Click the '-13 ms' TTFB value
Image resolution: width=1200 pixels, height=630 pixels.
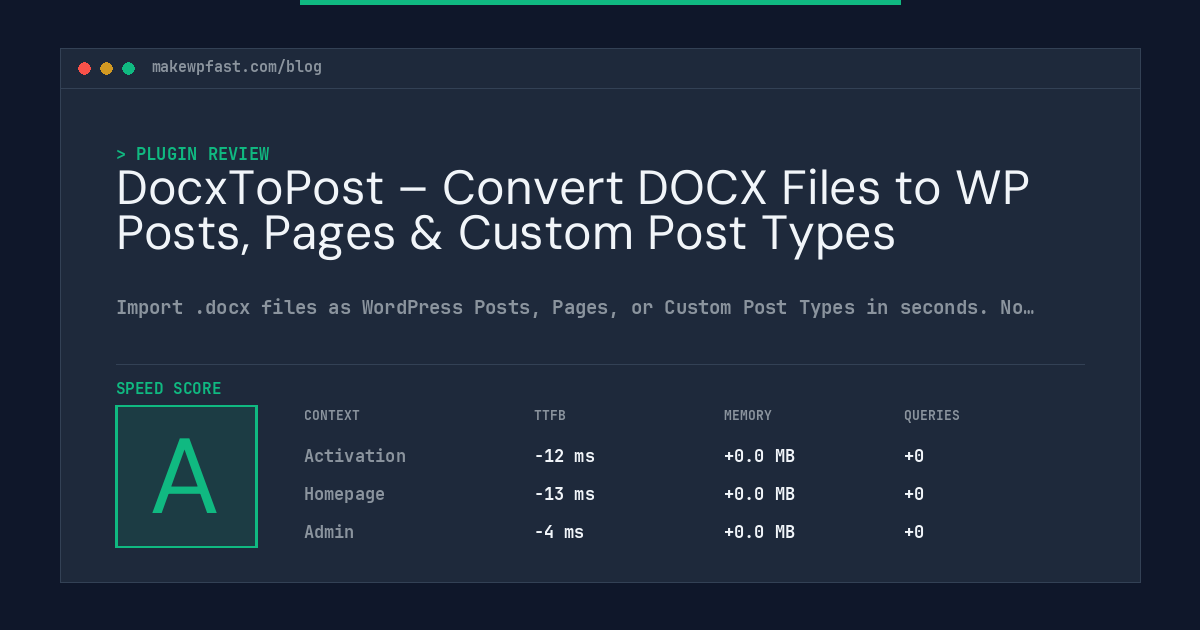[x=564, y=494]
